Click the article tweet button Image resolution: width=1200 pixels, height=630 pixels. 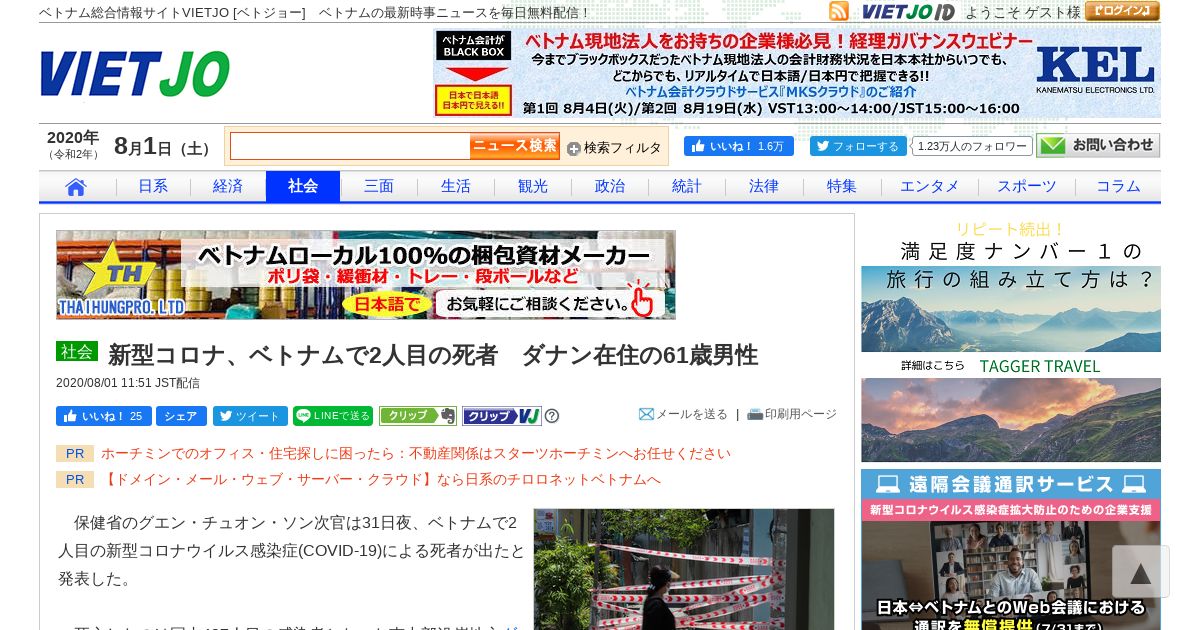[250, 416]
